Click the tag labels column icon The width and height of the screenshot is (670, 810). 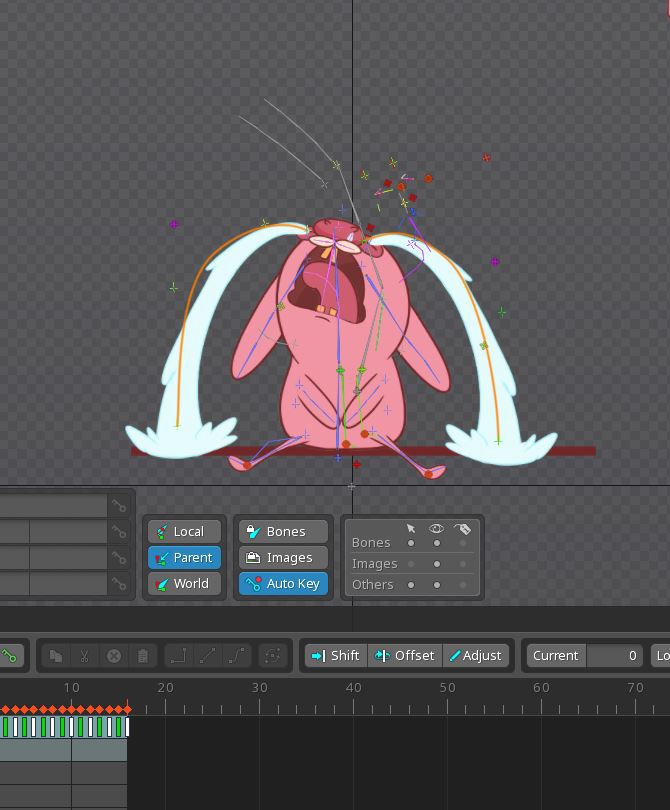coord(462,528)
